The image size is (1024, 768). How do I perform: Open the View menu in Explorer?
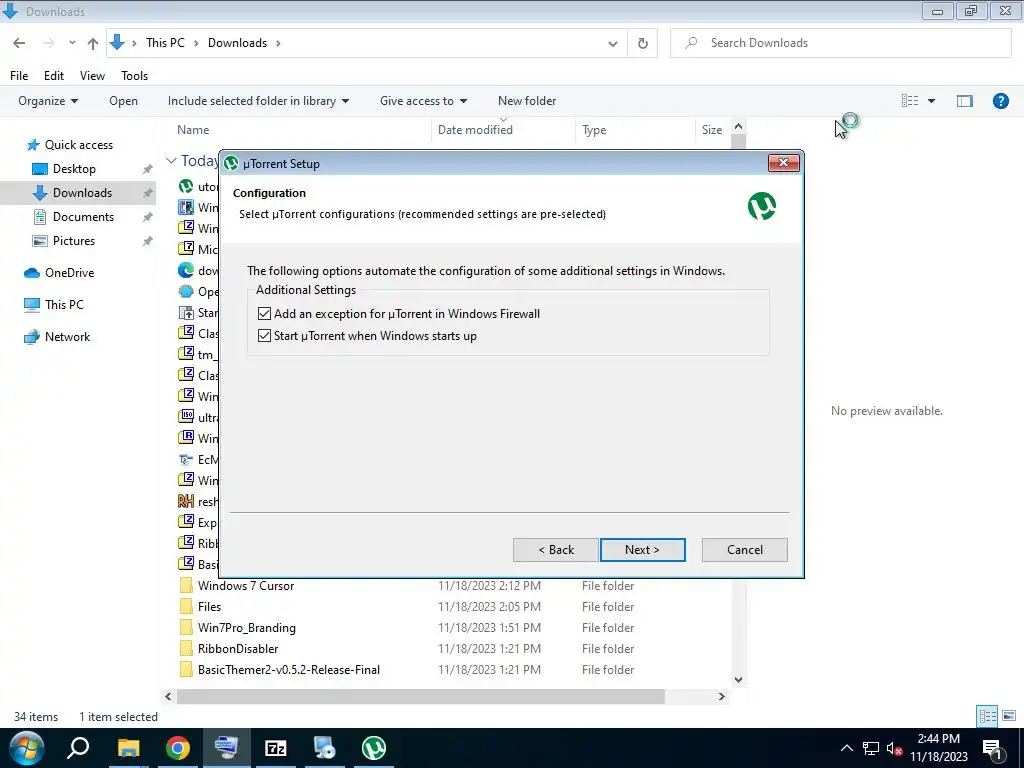(92, 76)
